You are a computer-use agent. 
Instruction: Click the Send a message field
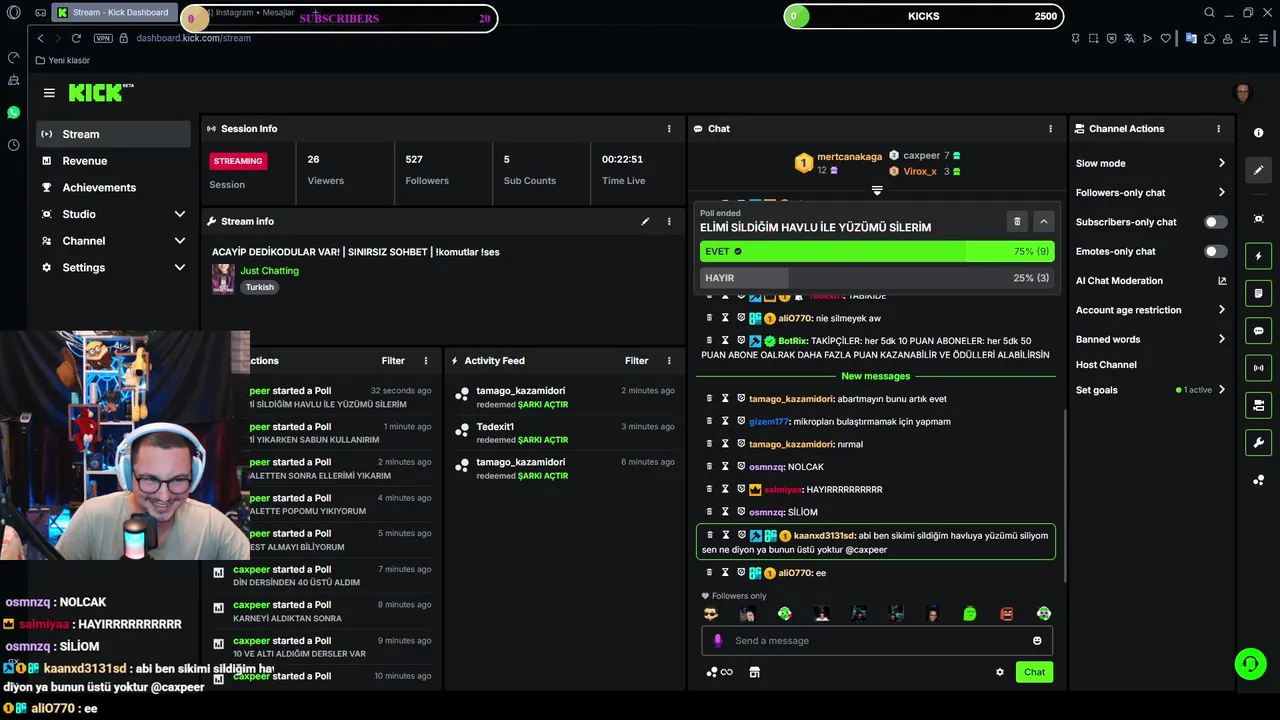(877, 641)
